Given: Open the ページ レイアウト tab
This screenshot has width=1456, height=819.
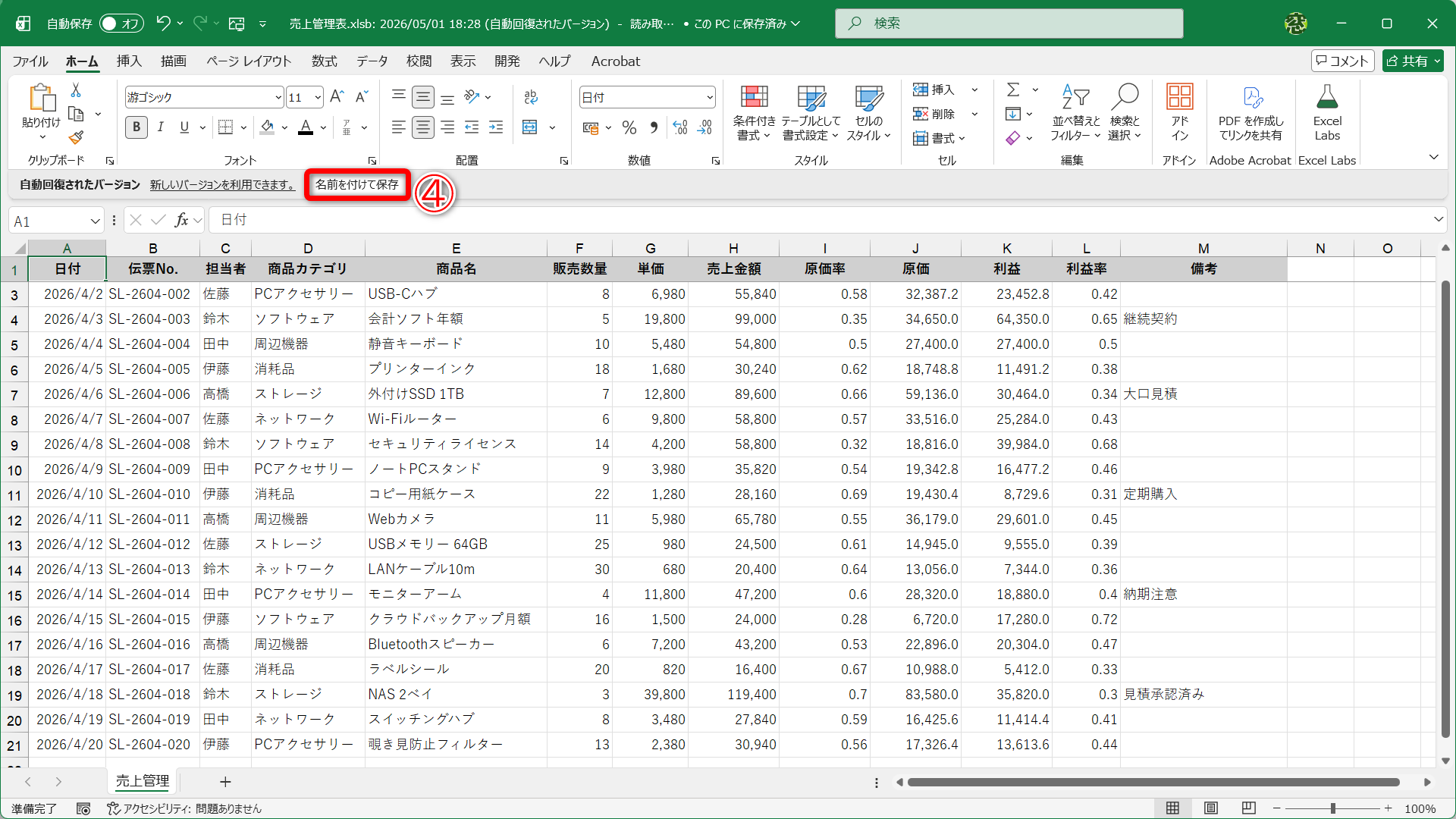Looking at the screenshot, I should [249, 61].
